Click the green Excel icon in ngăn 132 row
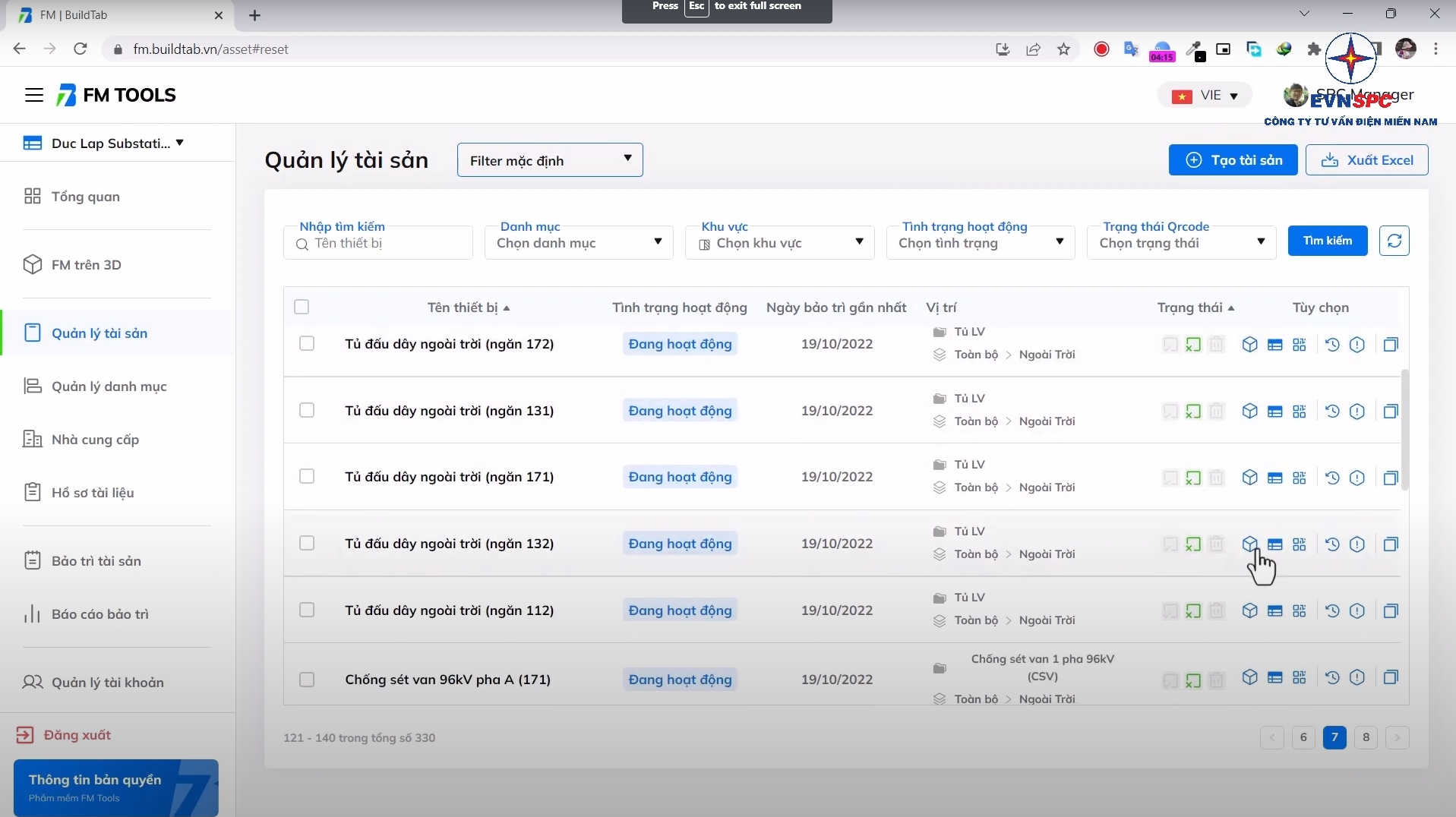 coord(1193,544)
